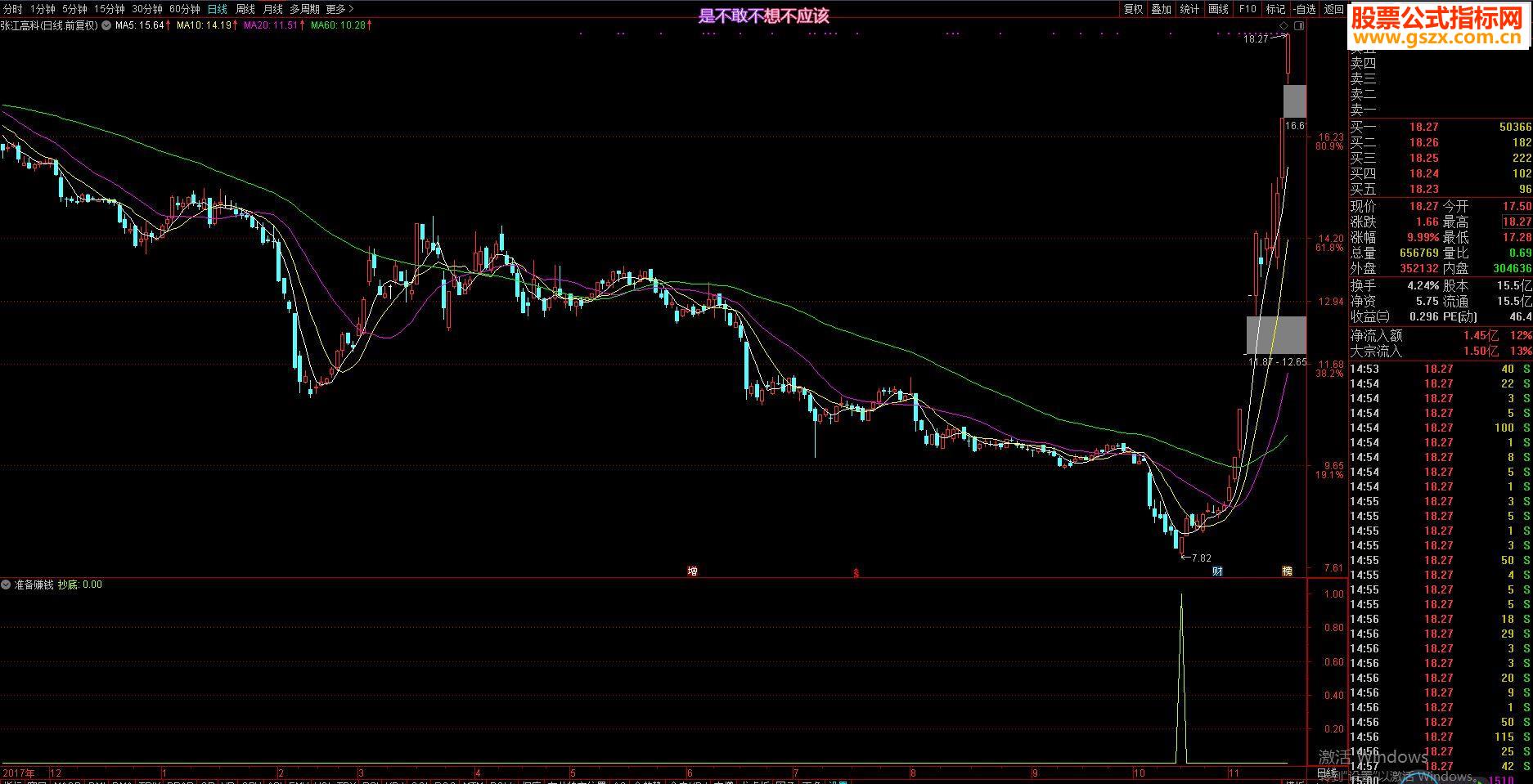1533x784 pixels.
Task: Click the 大宗流入 1.50亿 row
Action: pyautogui.click(x=1441, y=352)
